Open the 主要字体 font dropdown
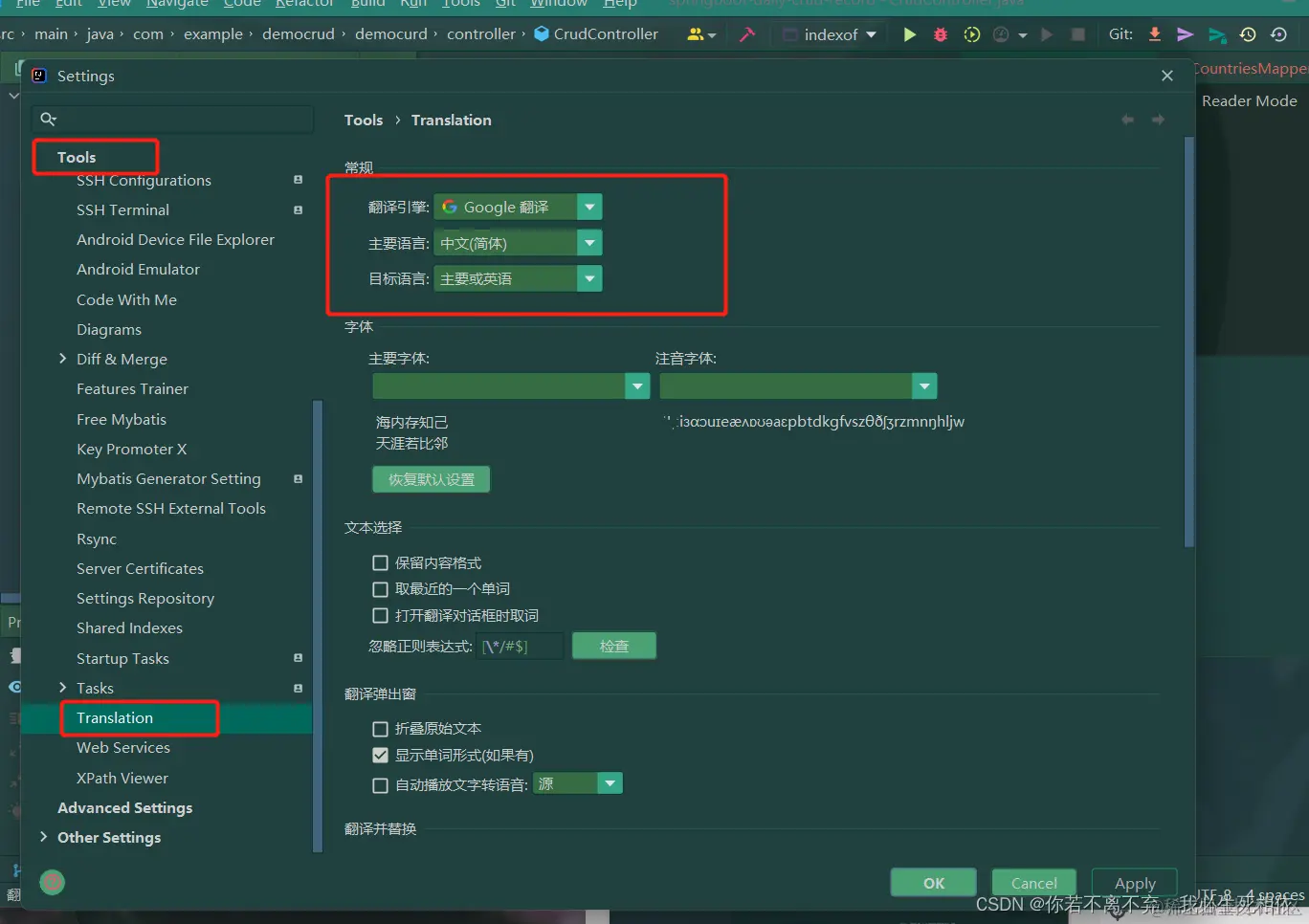 (511, 385)
